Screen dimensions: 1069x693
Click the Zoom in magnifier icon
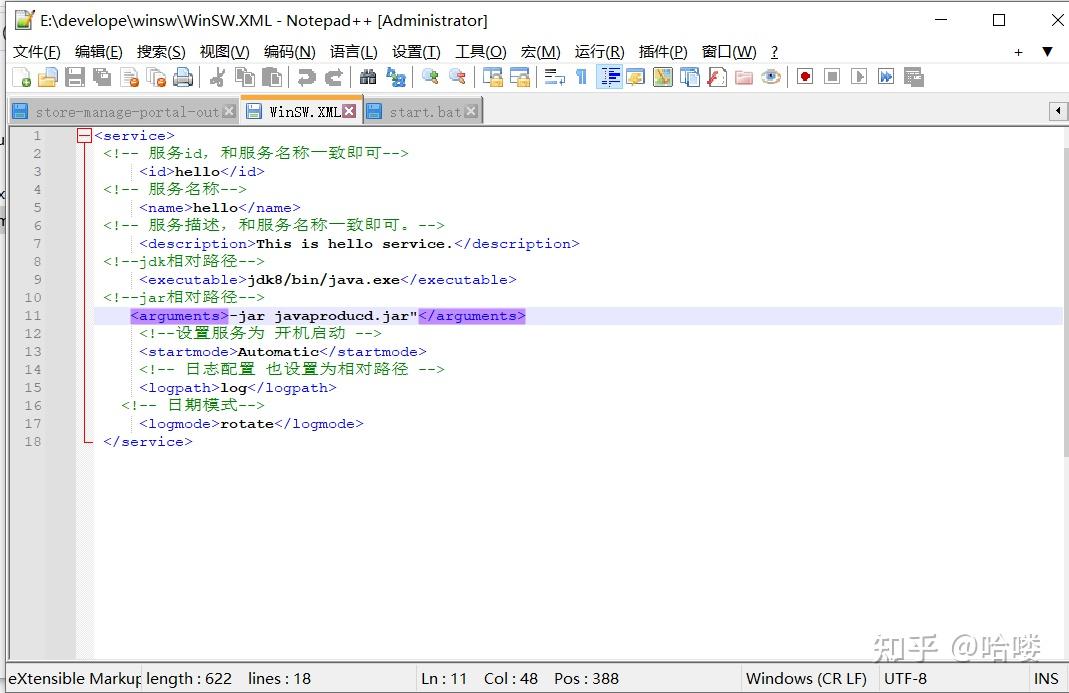coord(430,77)
